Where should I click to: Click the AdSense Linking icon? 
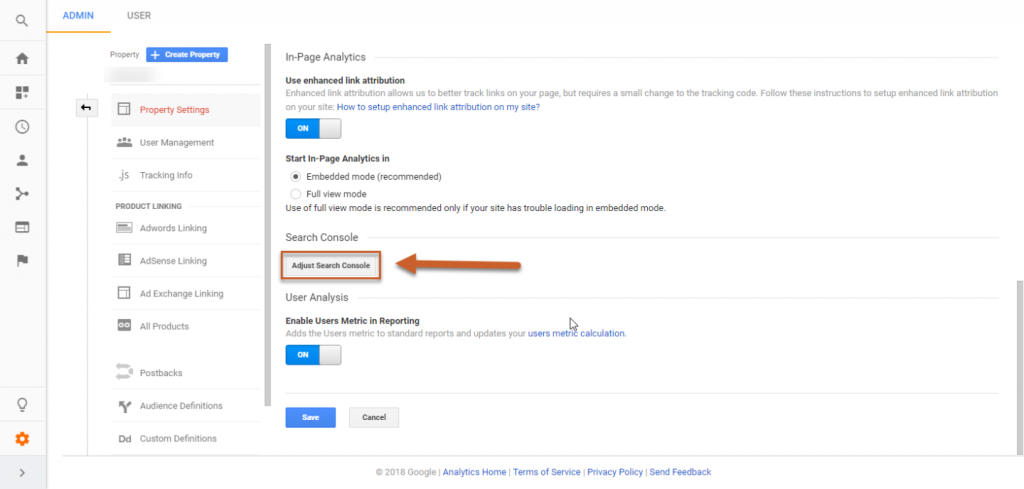[x=124, y=260]
